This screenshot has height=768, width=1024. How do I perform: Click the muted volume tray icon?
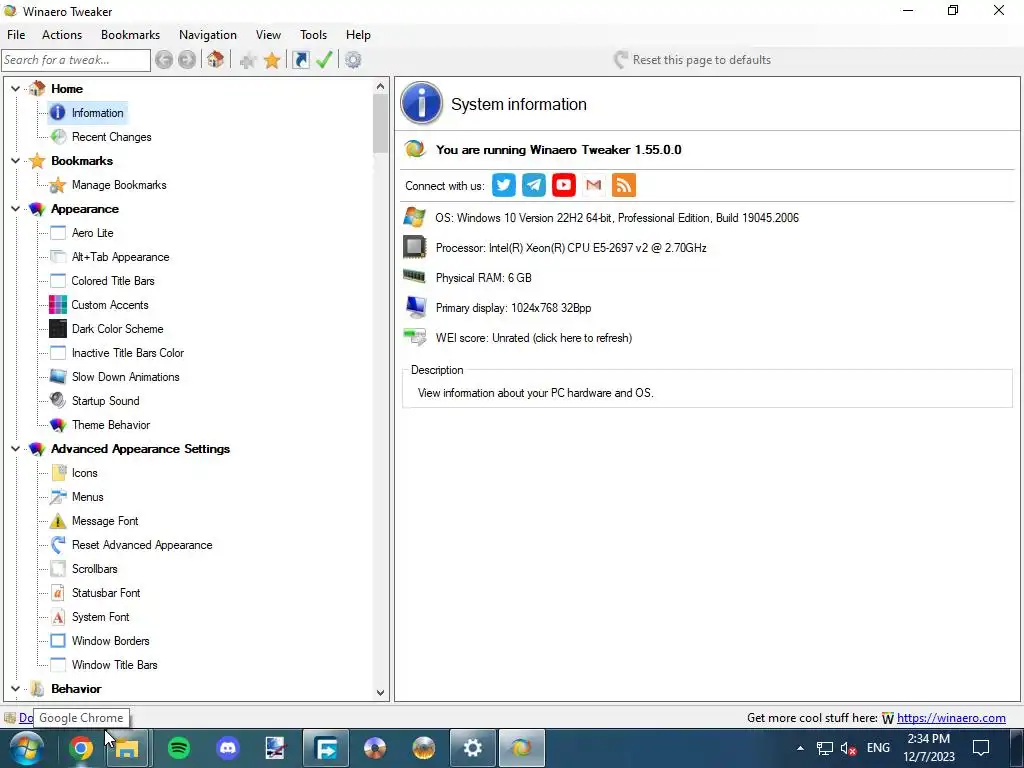coord(848,749)
